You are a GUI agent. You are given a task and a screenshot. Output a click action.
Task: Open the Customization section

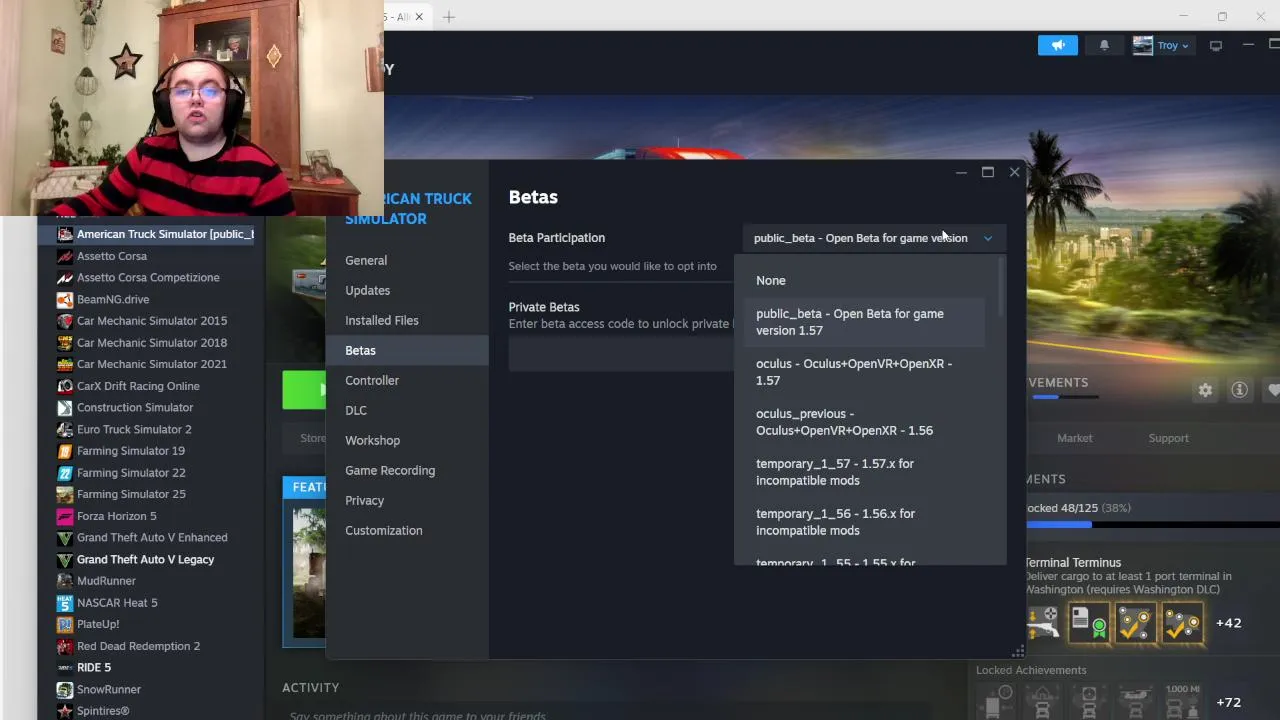pos(407,530)
